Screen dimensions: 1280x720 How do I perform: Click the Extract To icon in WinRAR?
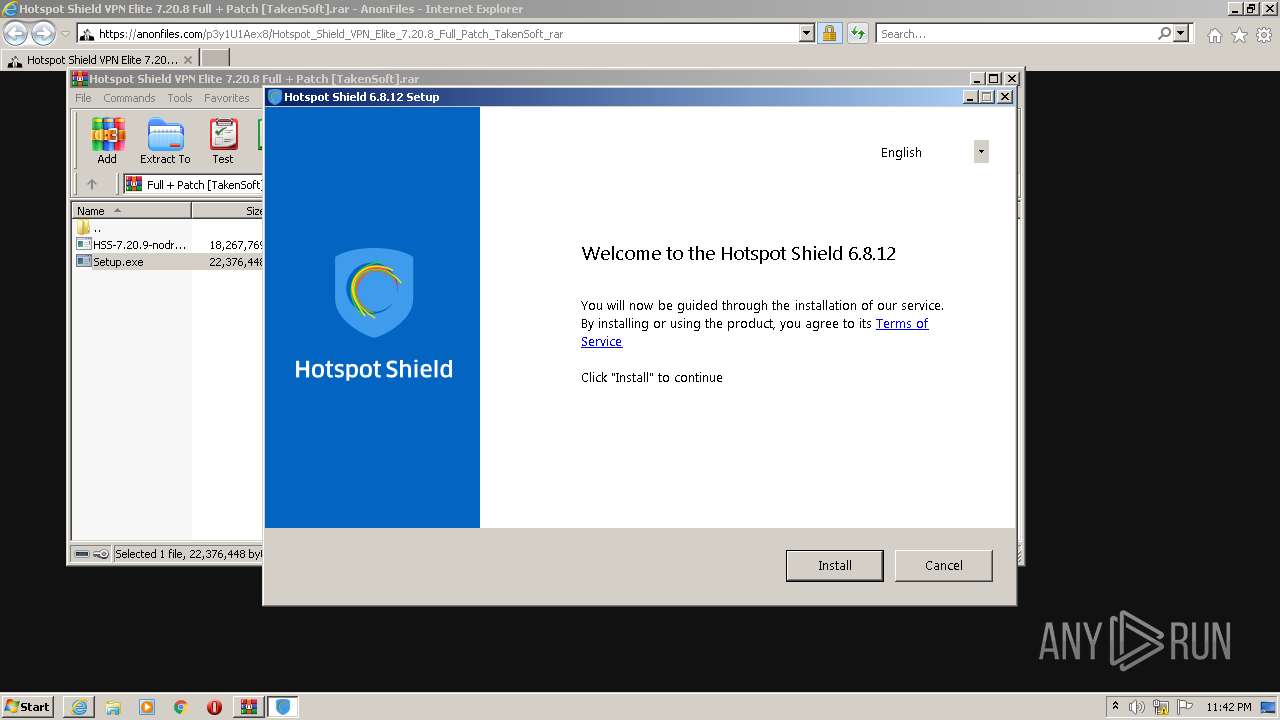[165, 141]
